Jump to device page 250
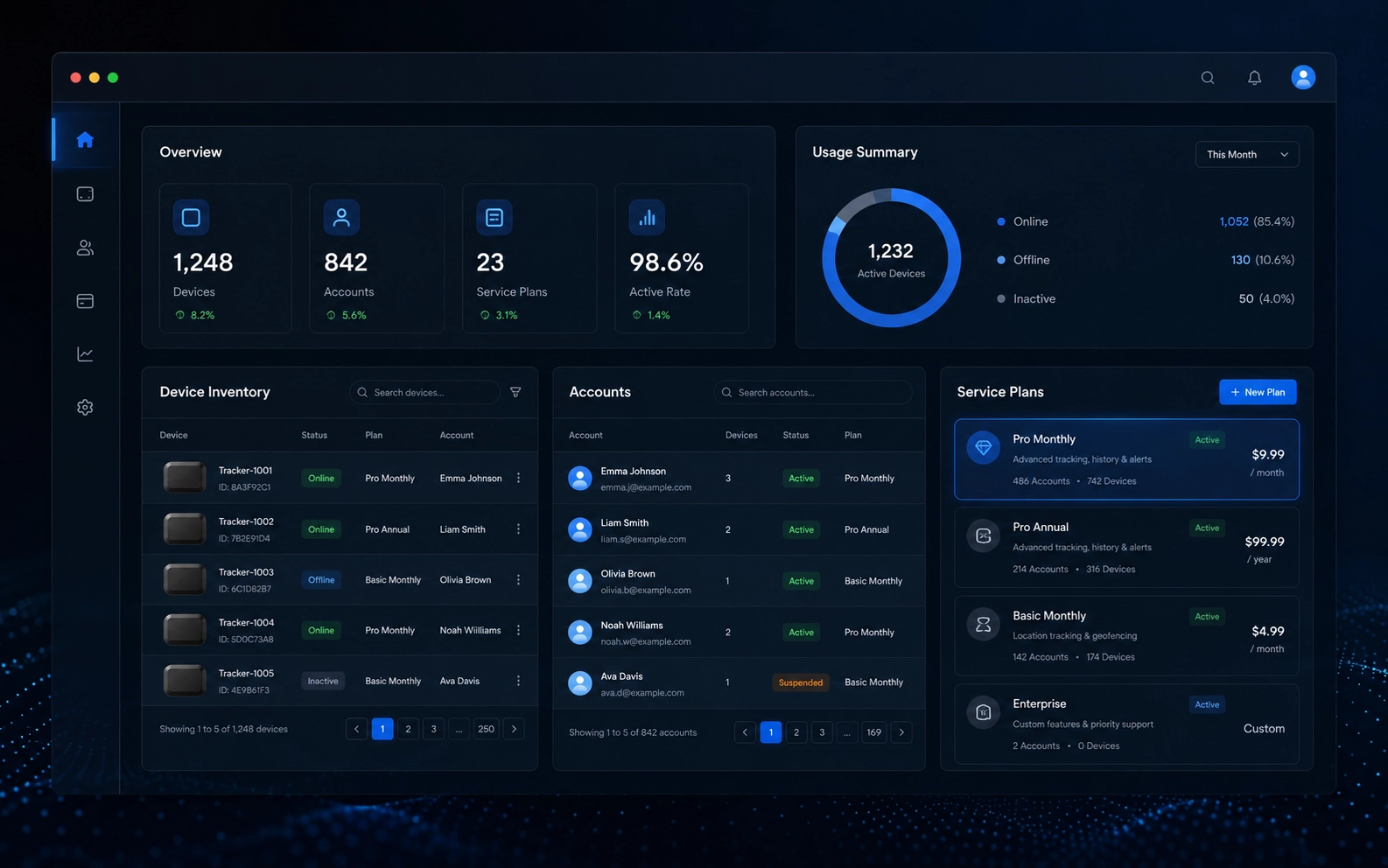Image resolution: width=1388 pixels, height=868 pixels. coord(487,729)
